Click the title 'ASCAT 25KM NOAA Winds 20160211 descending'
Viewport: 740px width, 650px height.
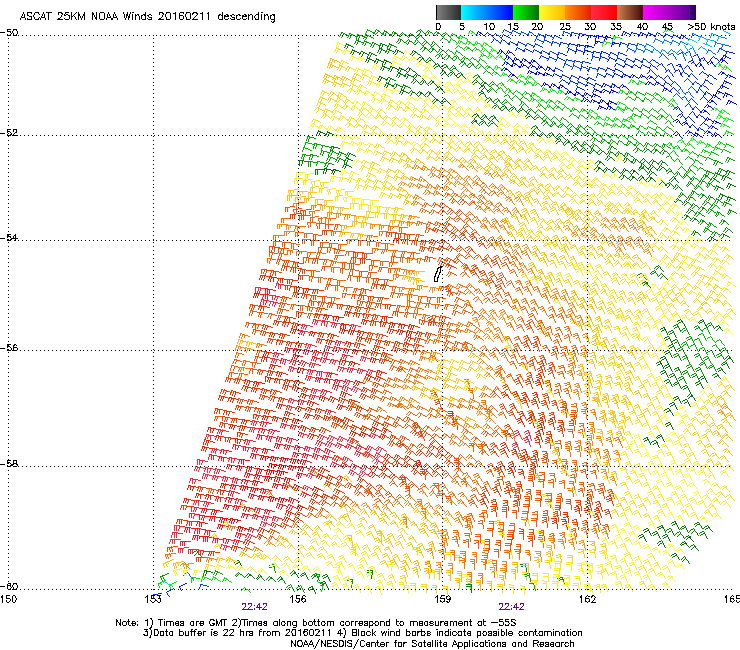(147, 16)
